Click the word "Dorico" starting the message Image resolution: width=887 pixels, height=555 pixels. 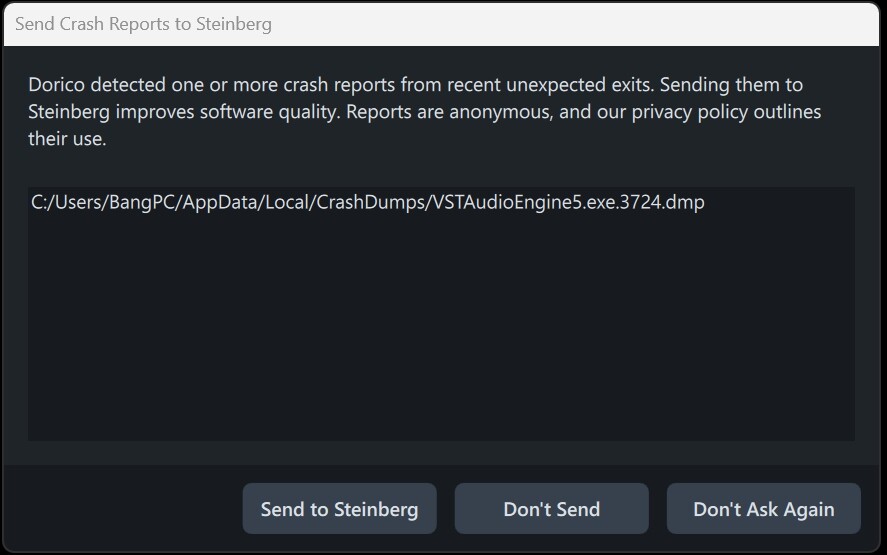coord(57,85)
